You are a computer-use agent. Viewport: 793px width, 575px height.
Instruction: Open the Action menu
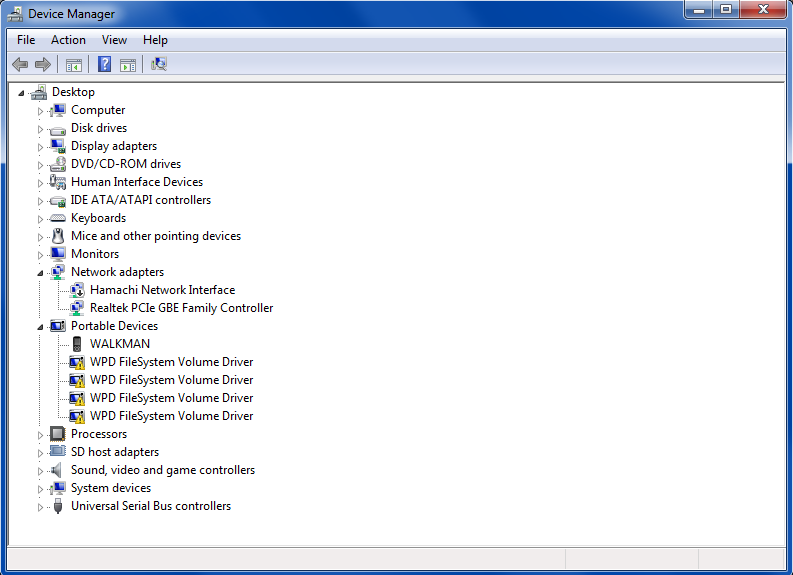(68, 40)
